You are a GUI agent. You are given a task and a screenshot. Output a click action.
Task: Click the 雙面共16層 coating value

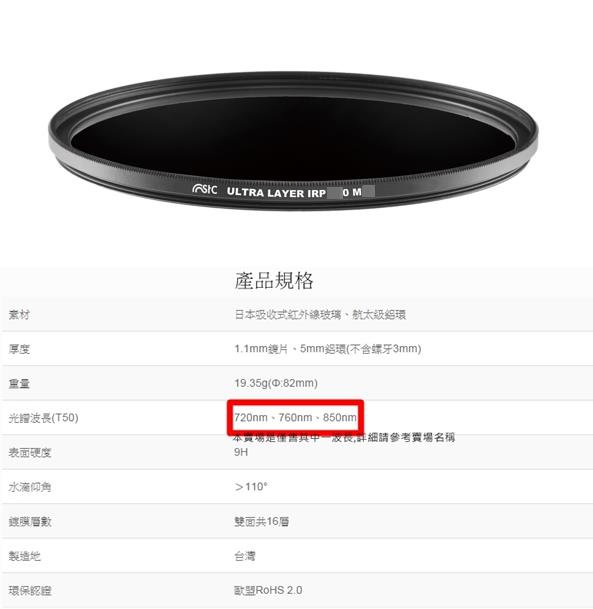[x=262, y=521]
